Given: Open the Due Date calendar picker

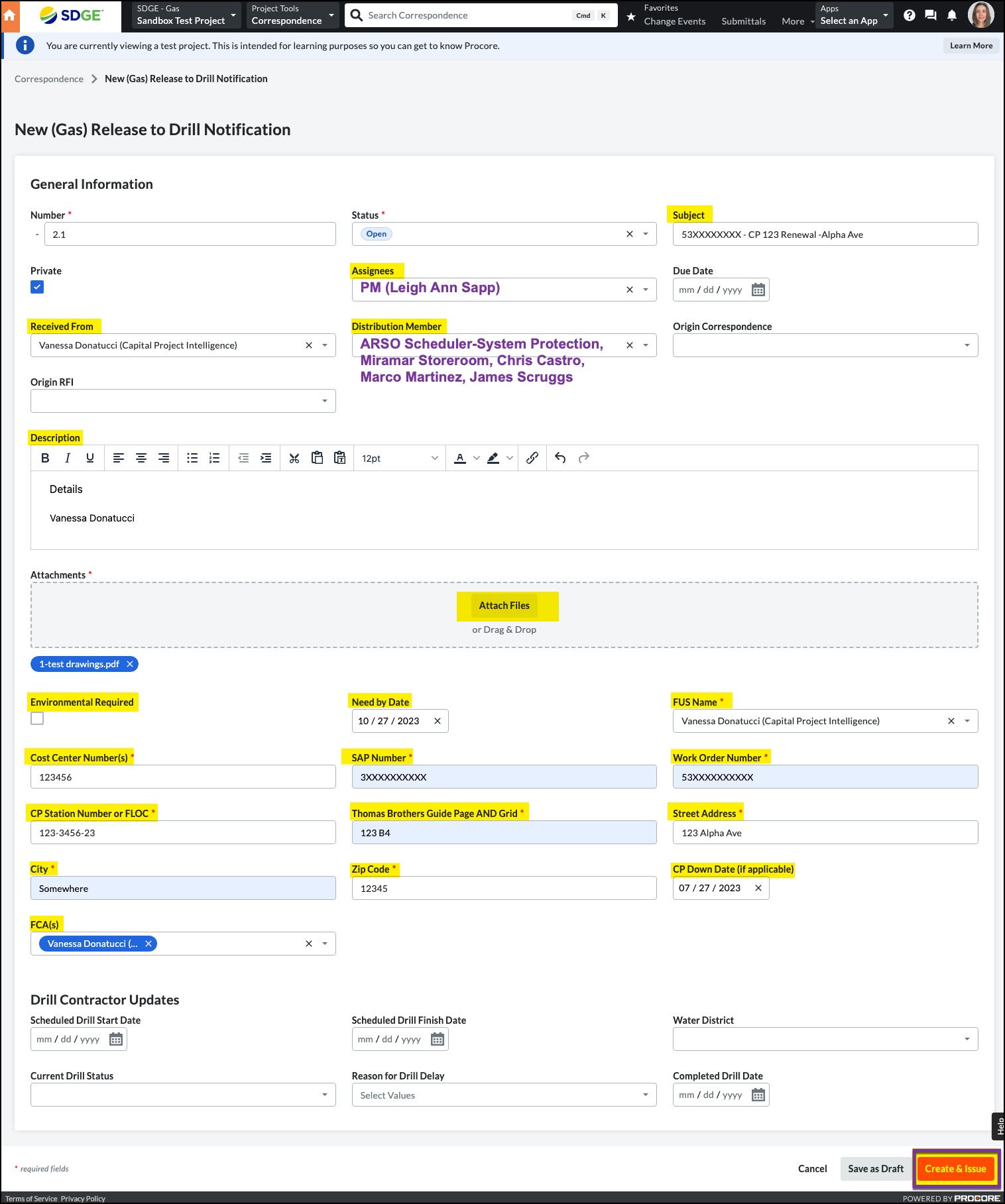Looking at the screenshot, I should click(758, 290).
